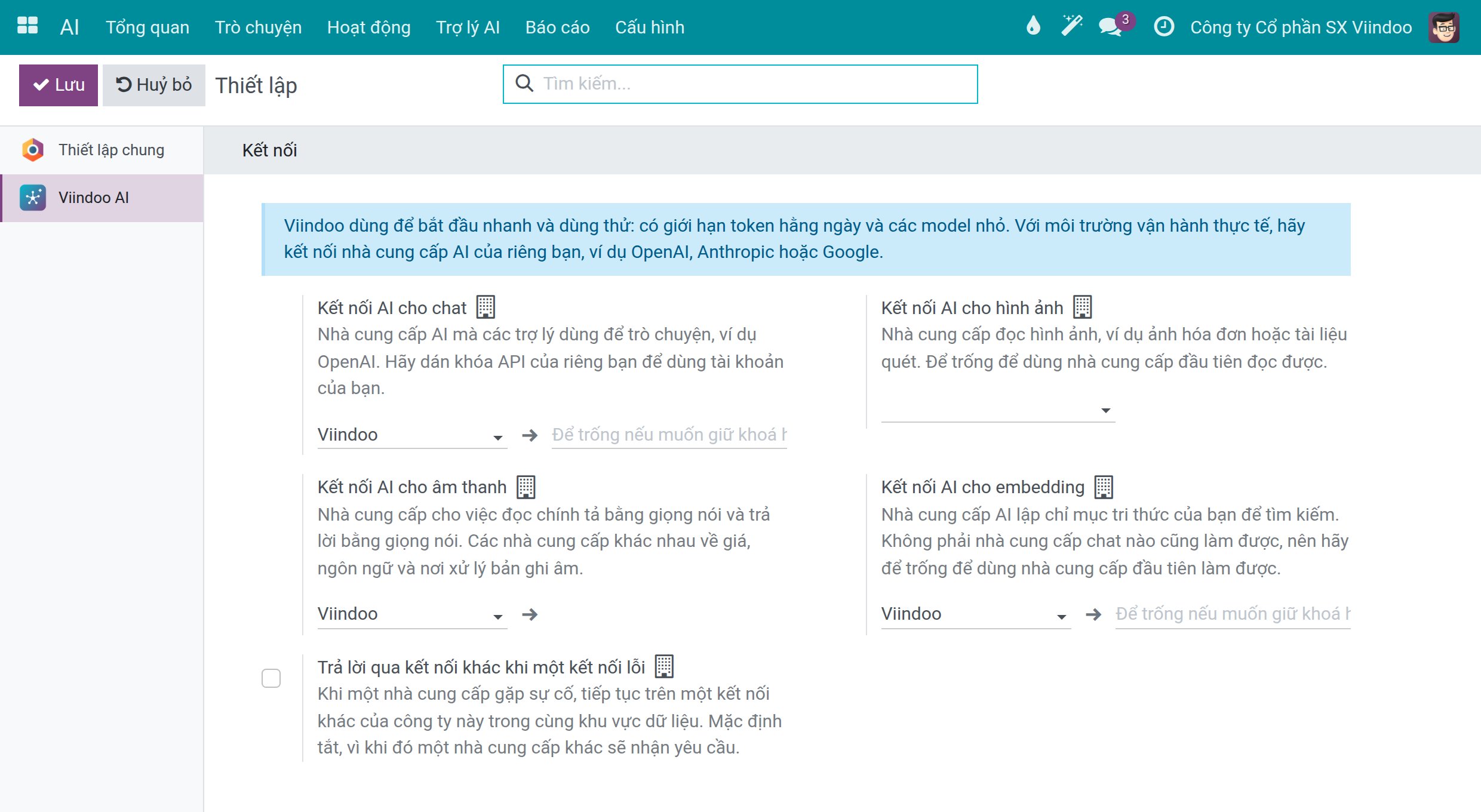Image resolution: width=1481 pixels, height=812 pixels.
Task: Click the AI app name link
Action: click(x=70, y=27)
